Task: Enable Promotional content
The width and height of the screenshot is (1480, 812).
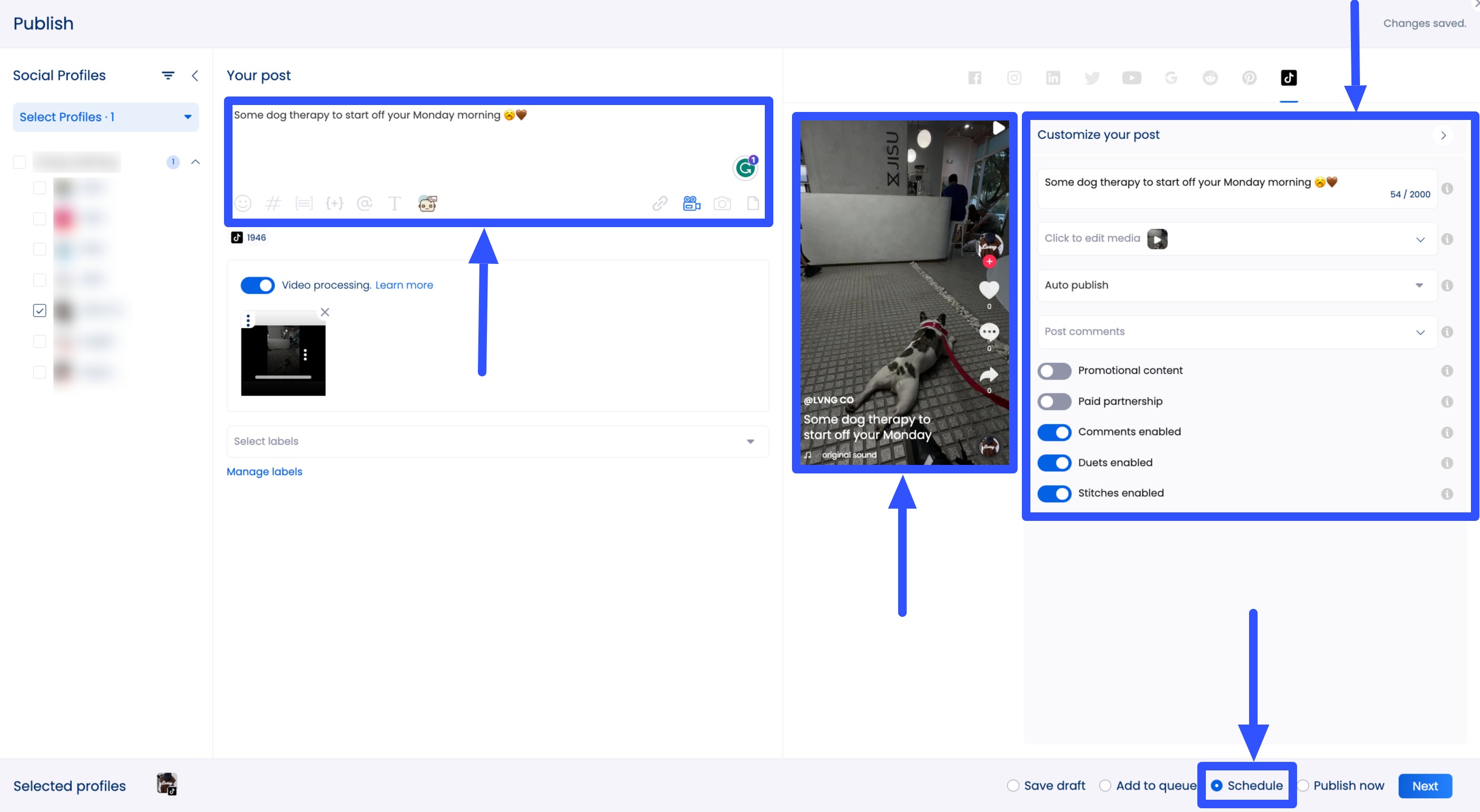Action: [1054, 371]
